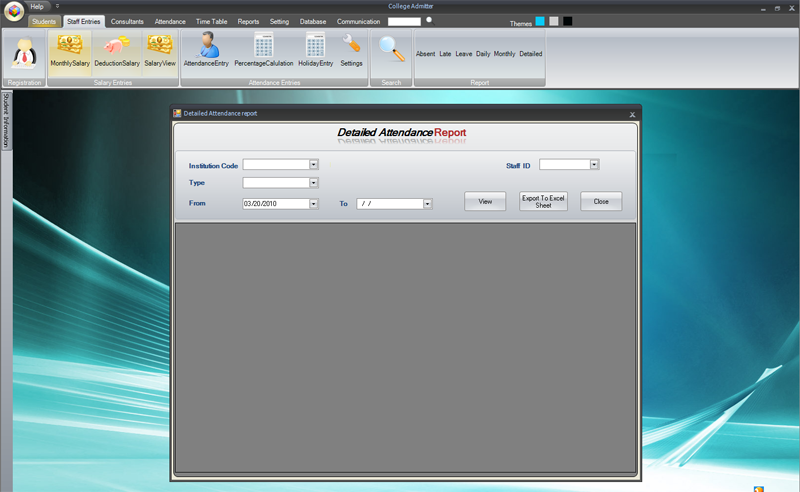Select the black theme swatch
The width and height of the screenshot is (800, 492).
tap(567, 21)
